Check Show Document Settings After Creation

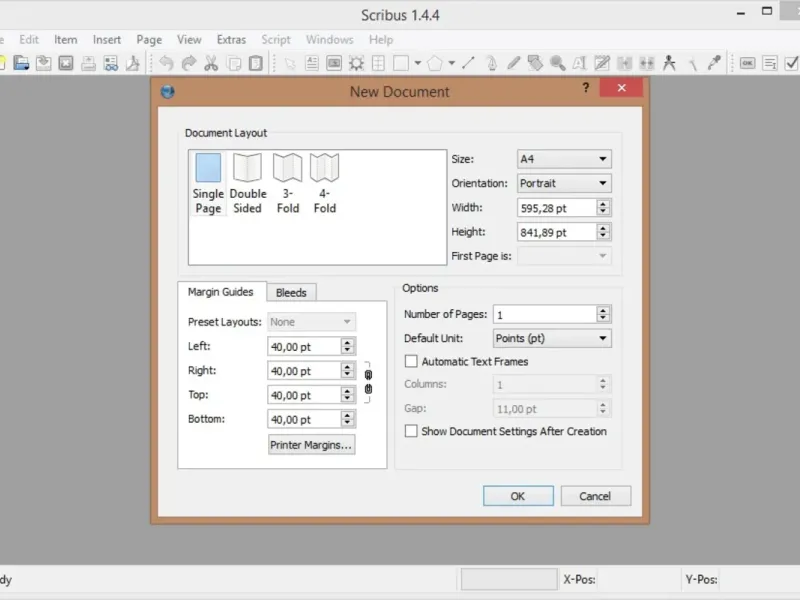411,431
